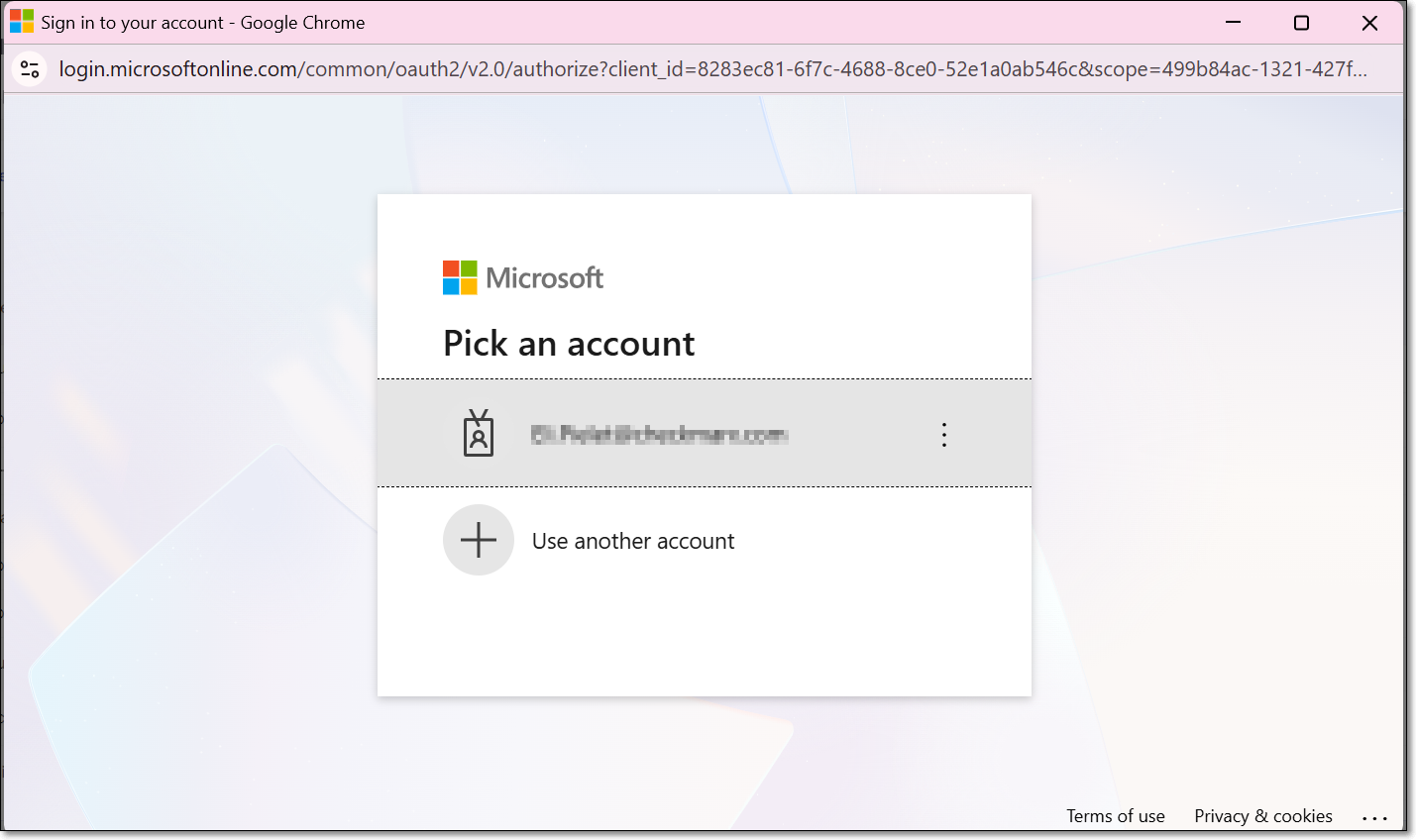Open the Privacy & cookies link

1262,816
